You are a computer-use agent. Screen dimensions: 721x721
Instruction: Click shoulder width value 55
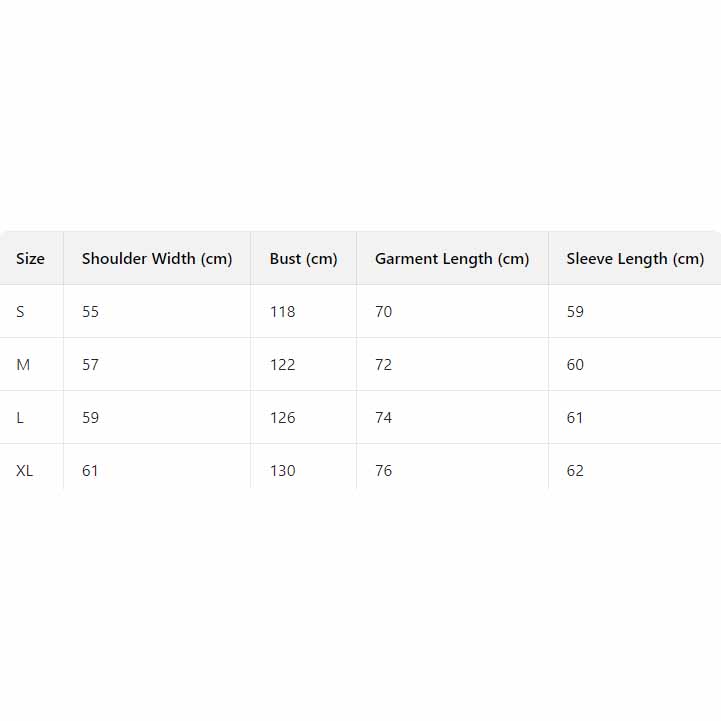pyautogui.click(x=91, y=312)
